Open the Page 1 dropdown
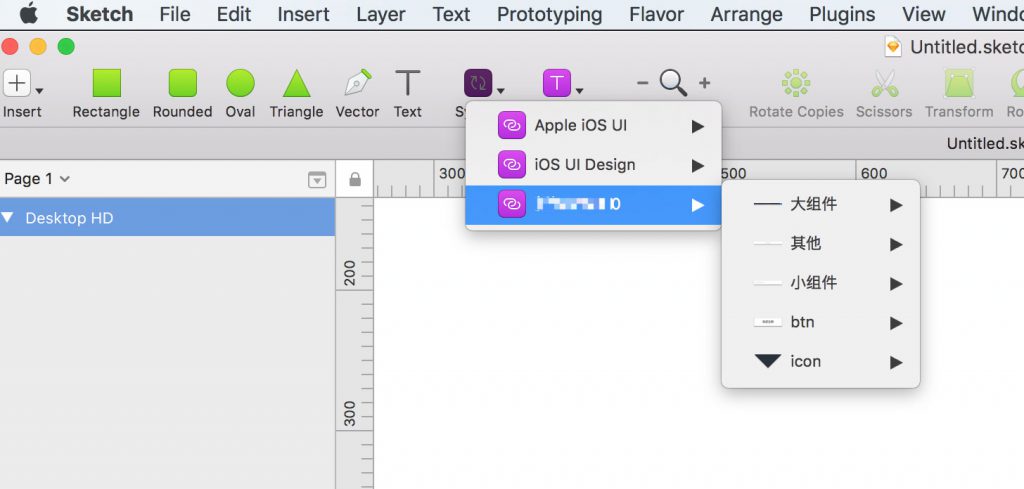 pos(37,179)
